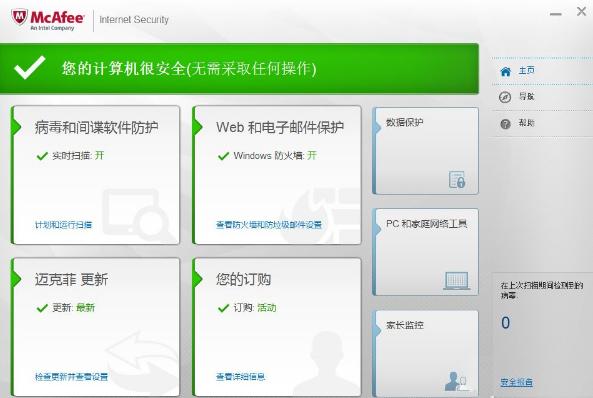Expand the Web 和电子邮件保护 panel arrow
593x398 pixels.
coord(198,127)
